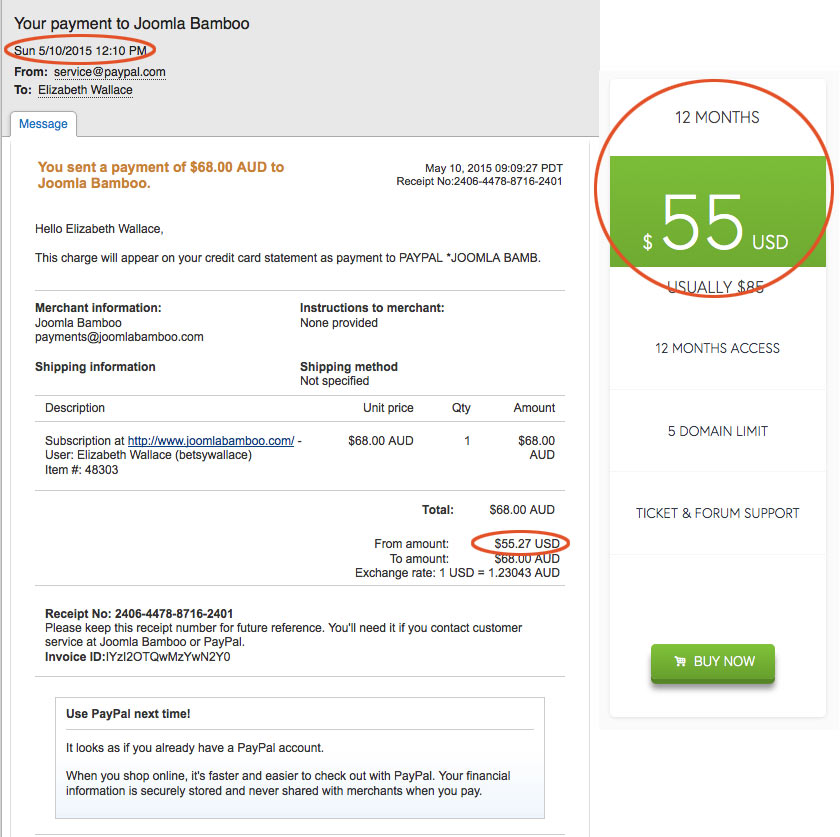Click the '$55.27 USD' from amount value
This screenshot has height=837, width=840.
coord(527,544)
